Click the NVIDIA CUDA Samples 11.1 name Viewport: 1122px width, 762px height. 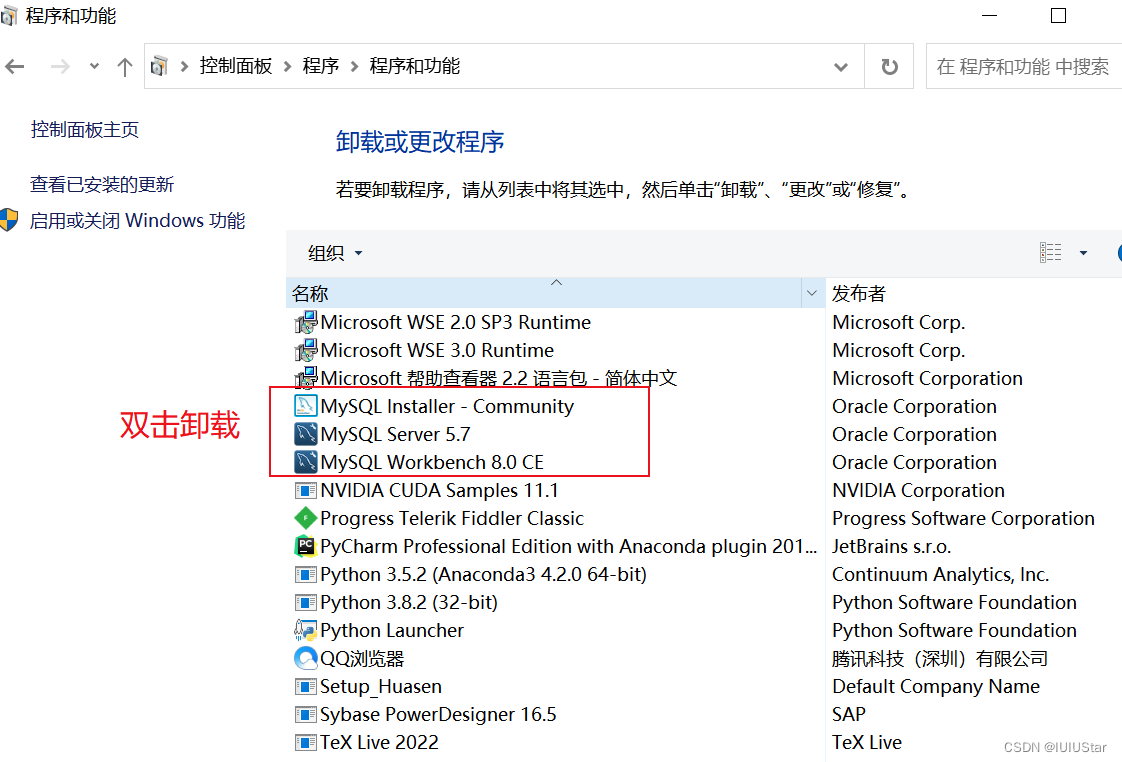tap(439, 491)
